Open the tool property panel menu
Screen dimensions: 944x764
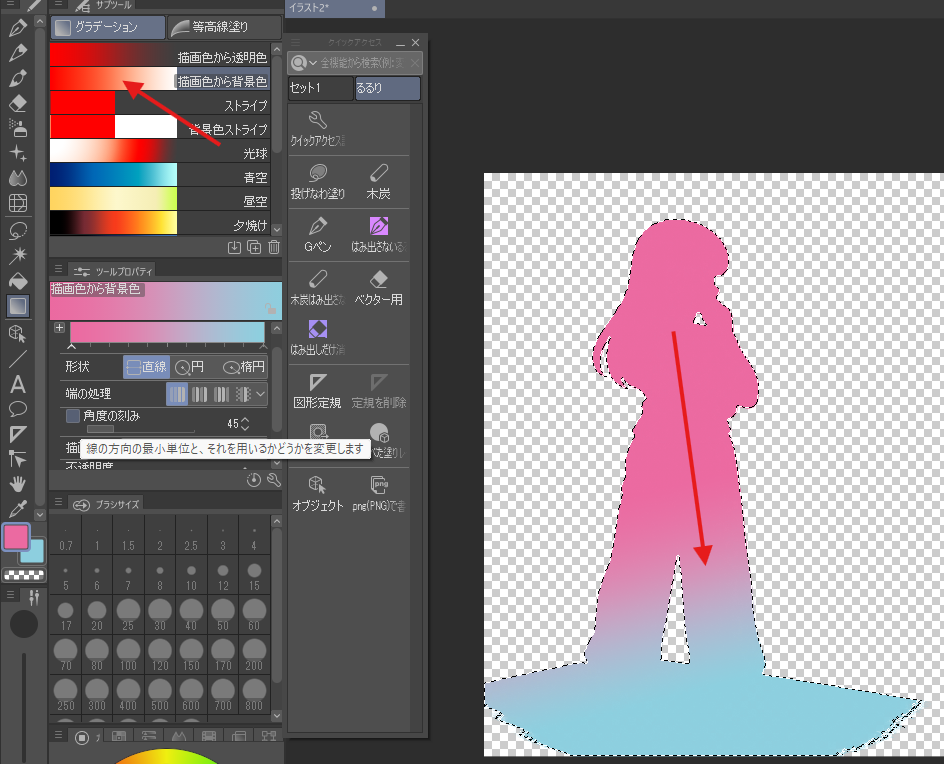tap(58, 269)
